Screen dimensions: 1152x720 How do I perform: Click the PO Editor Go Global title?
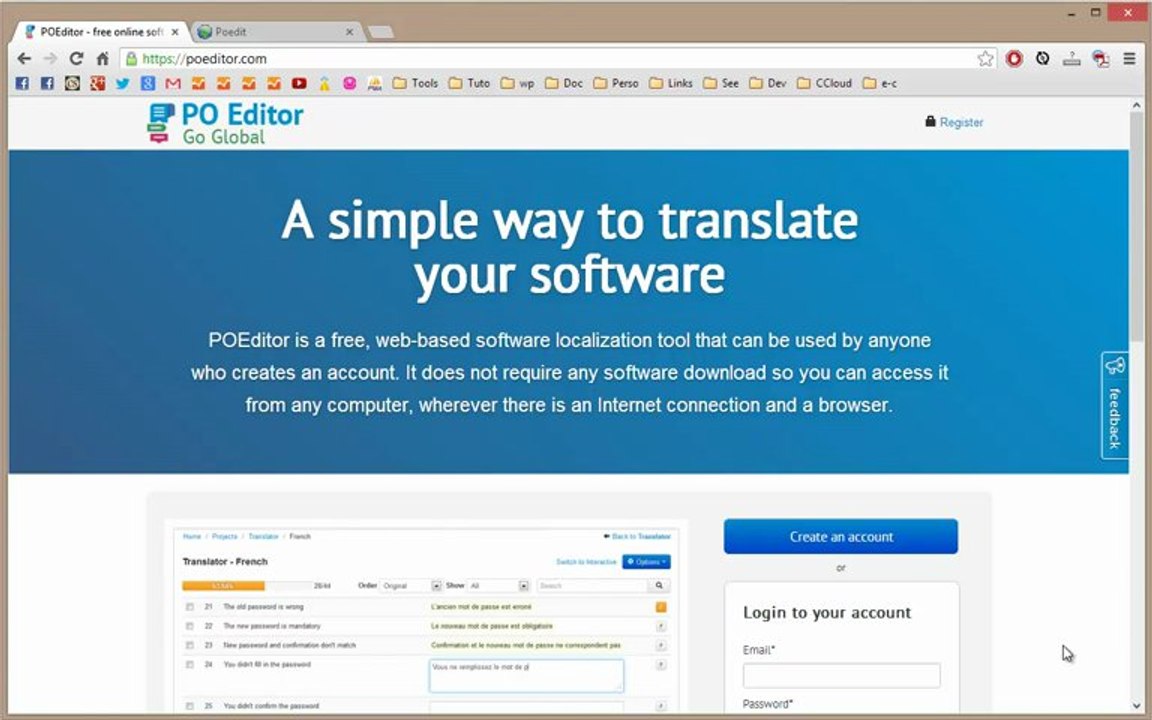[x=242, y=123]
